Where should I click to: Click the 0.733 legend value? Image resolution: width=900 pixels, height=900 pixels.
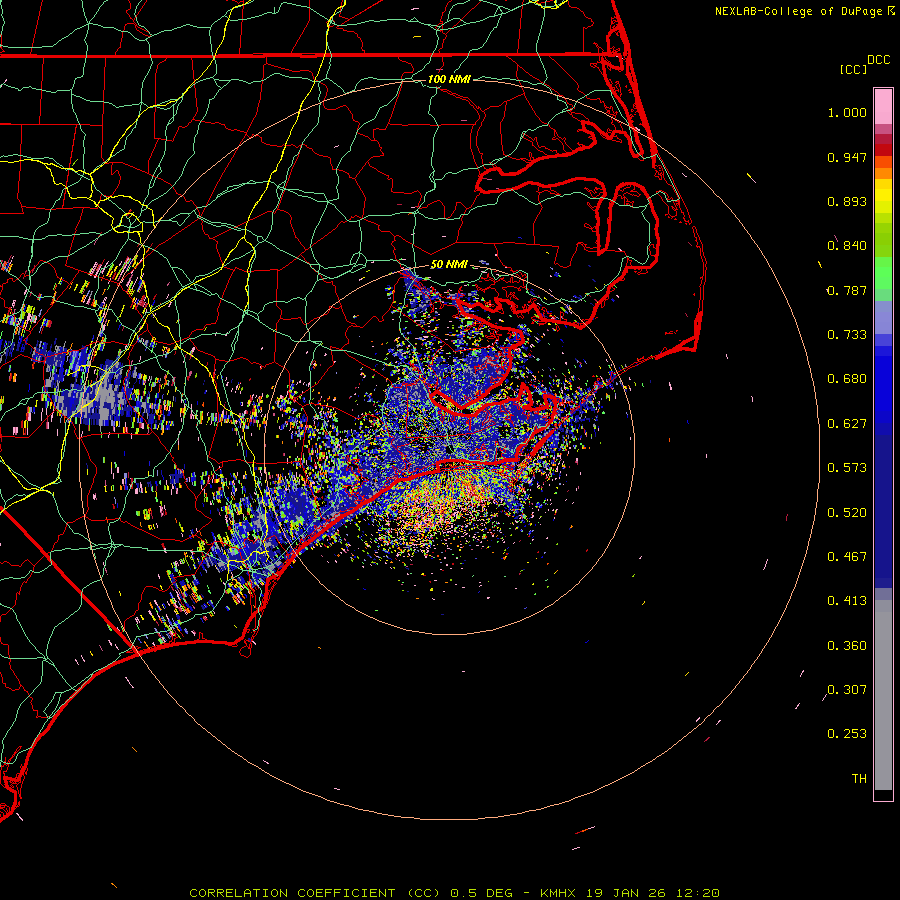[x=847, y=335]
